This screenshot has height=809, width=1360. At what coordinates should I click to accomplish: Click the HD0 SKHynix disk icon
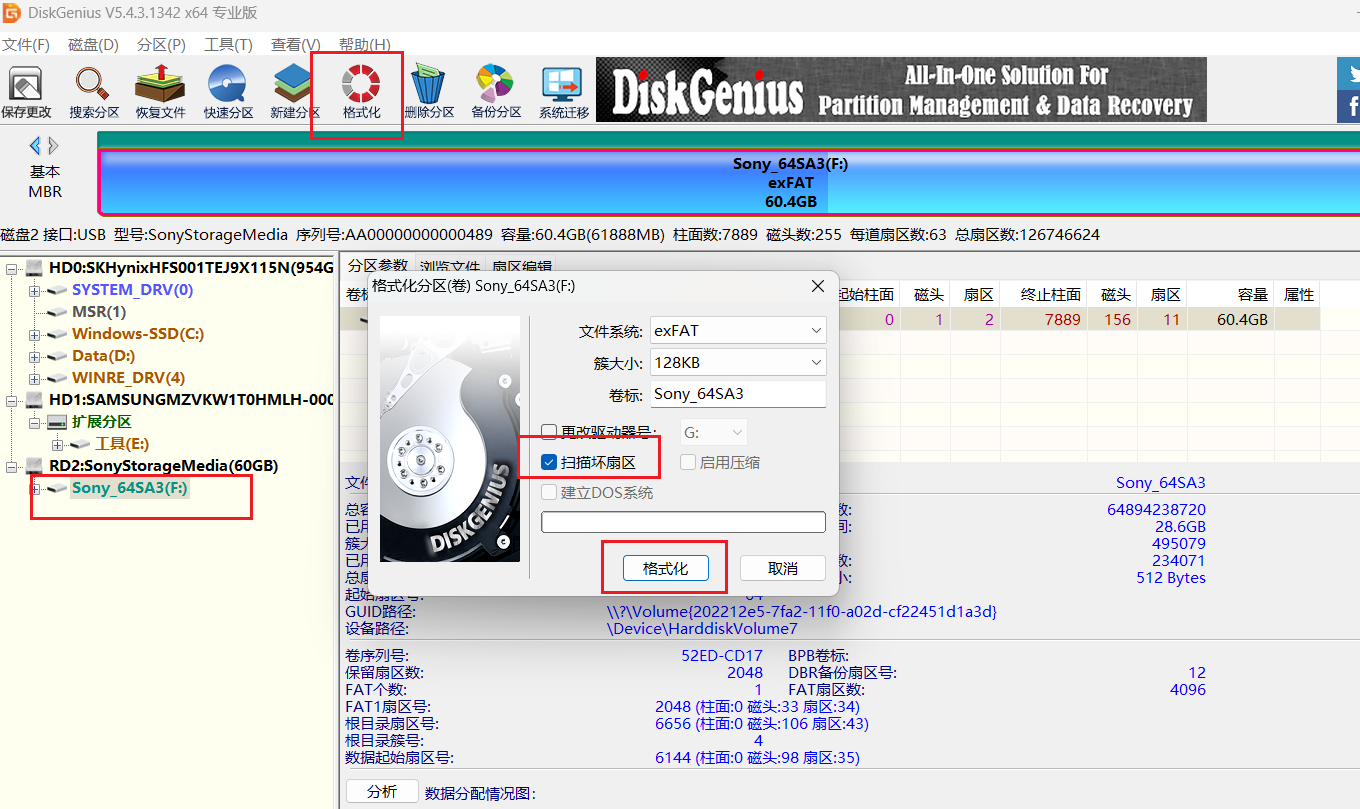point(35,268)
